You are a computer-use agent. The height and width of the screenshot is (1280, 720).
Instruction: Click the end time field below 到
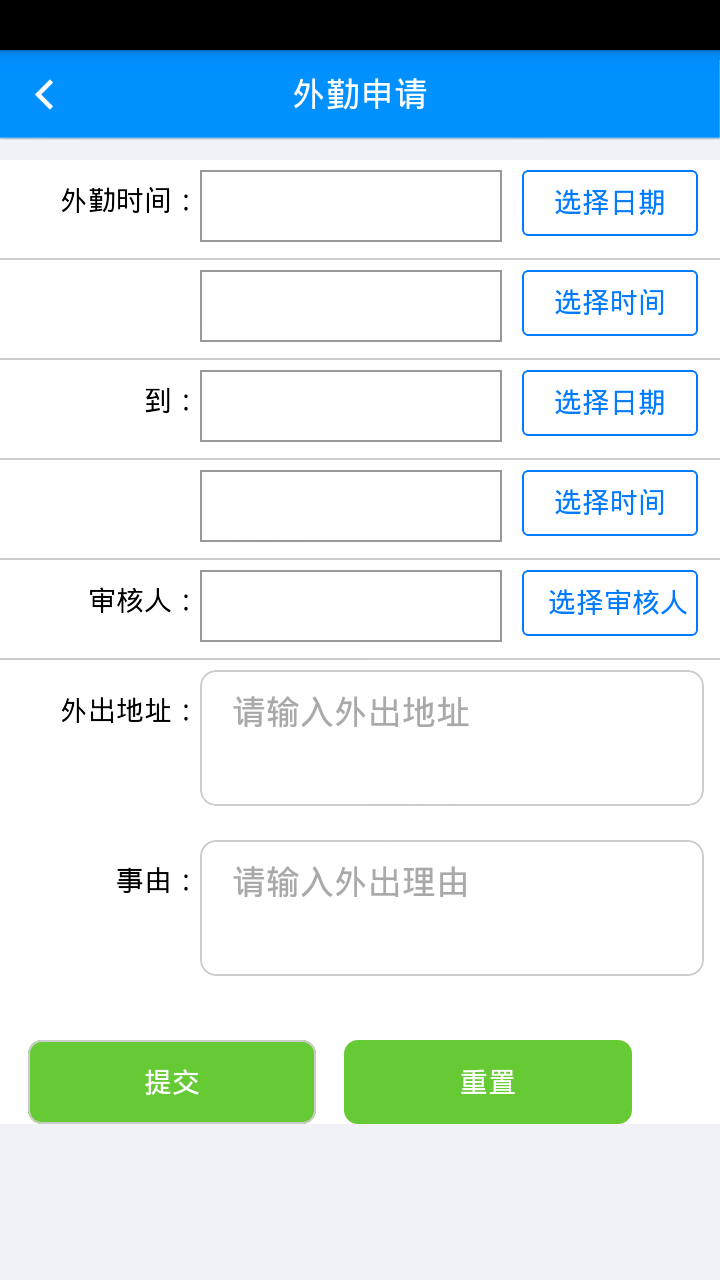point(350,506)
